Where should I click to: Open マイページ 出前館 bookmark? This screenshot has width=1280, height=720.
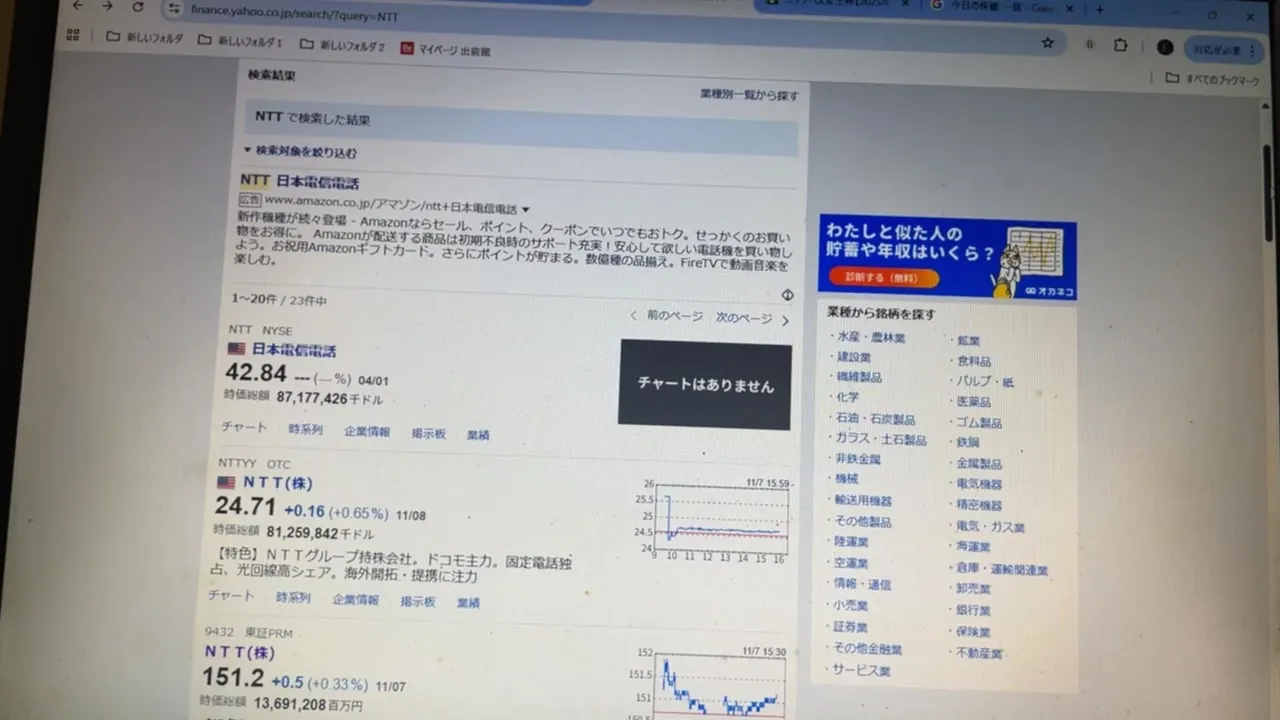pyautogui.click(x=446, y=49)
